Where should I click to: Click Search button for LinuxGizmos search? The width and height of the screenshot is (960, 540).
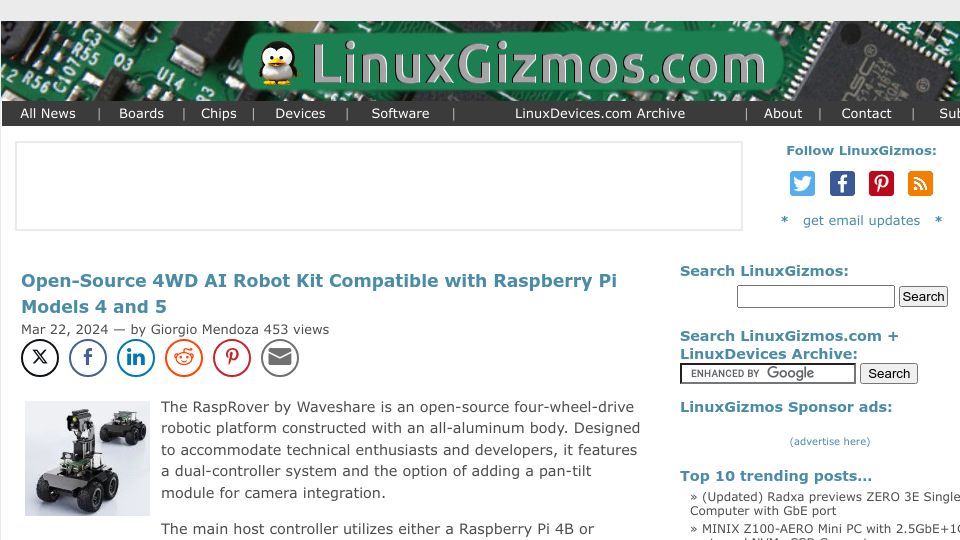pos(923,296)
